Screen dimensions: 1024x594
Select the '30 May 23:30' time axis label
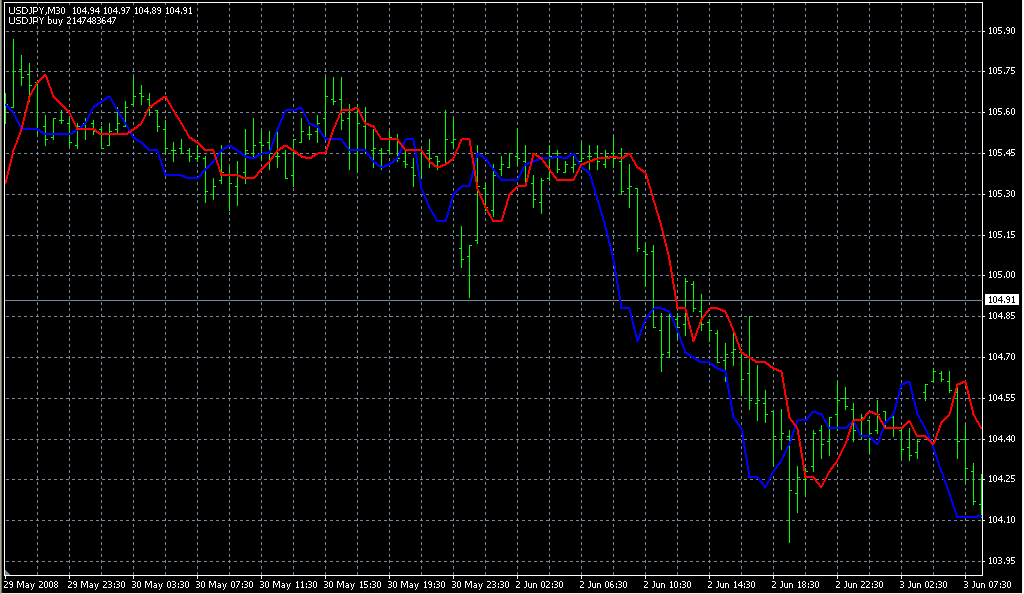(483, 584)
